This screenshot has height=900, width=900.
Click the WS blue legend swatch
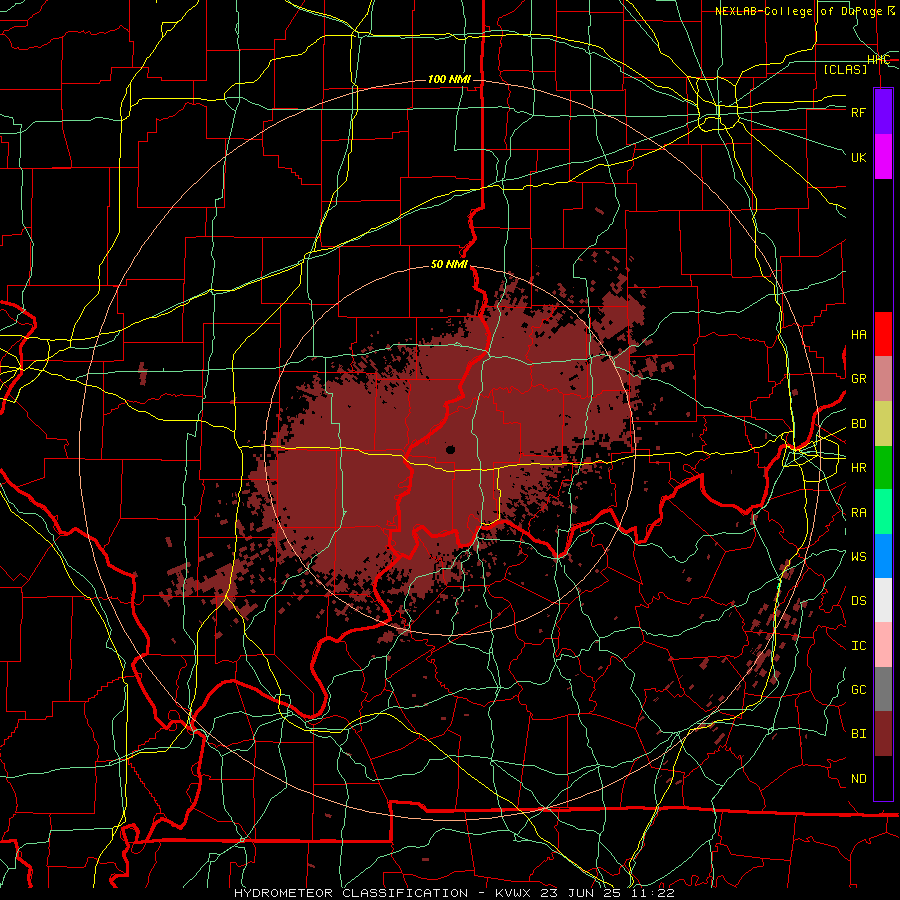tap(883, 556)
